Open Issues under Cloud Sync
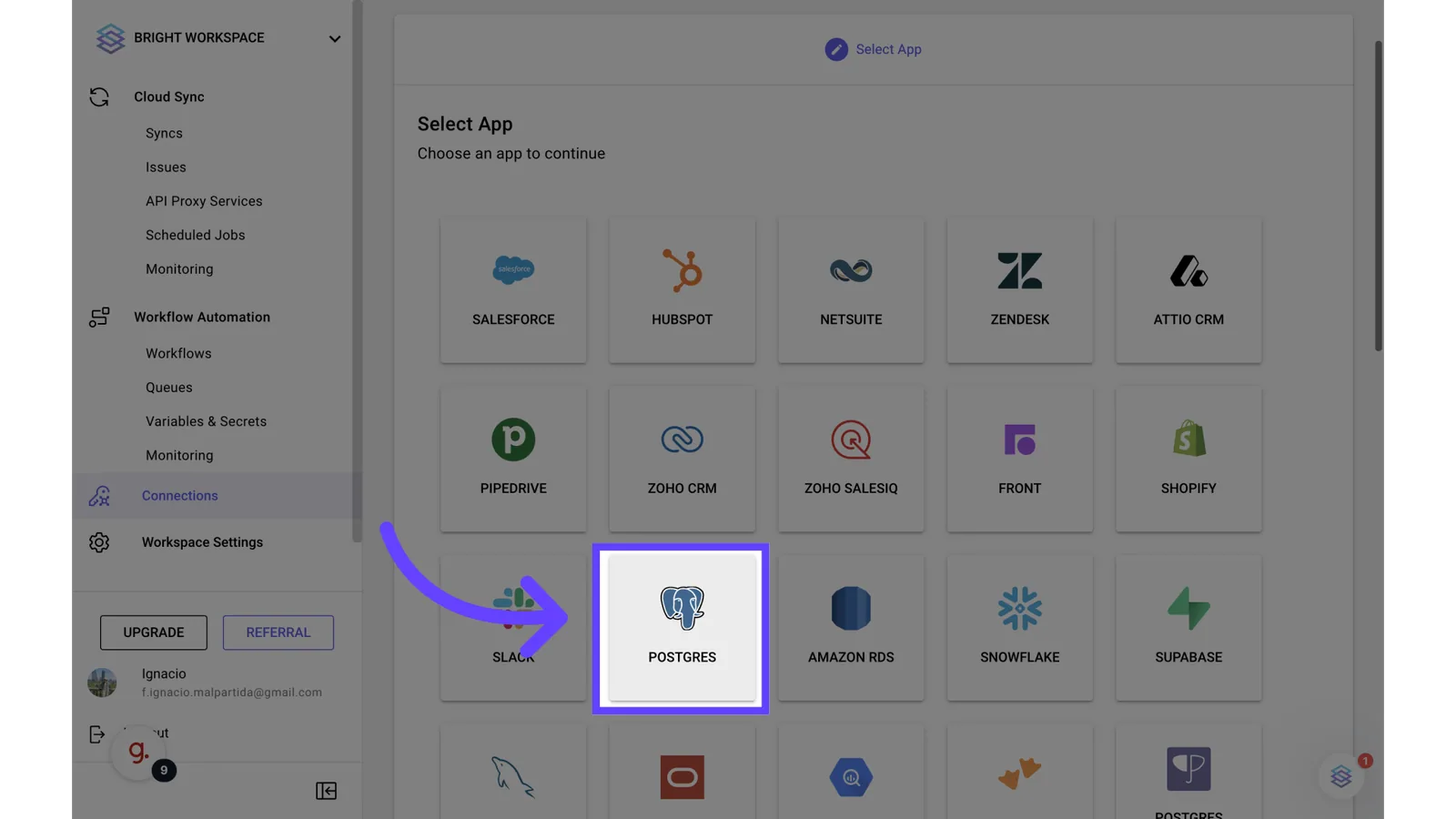This screenshot has width=1456, height=819. pos(166,167)
